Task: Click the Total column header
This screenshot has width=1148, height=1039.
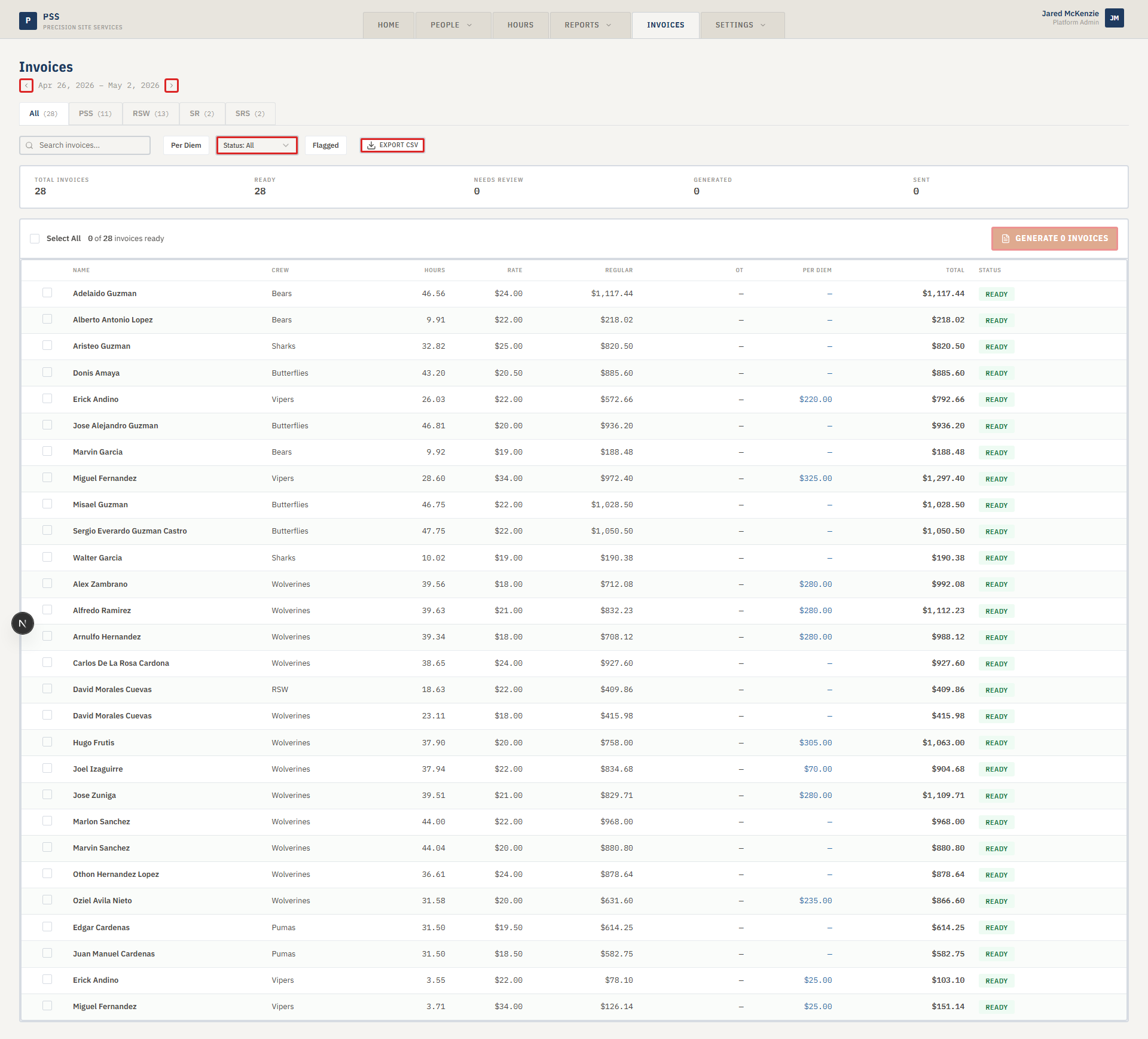Action: coord(955,270)
